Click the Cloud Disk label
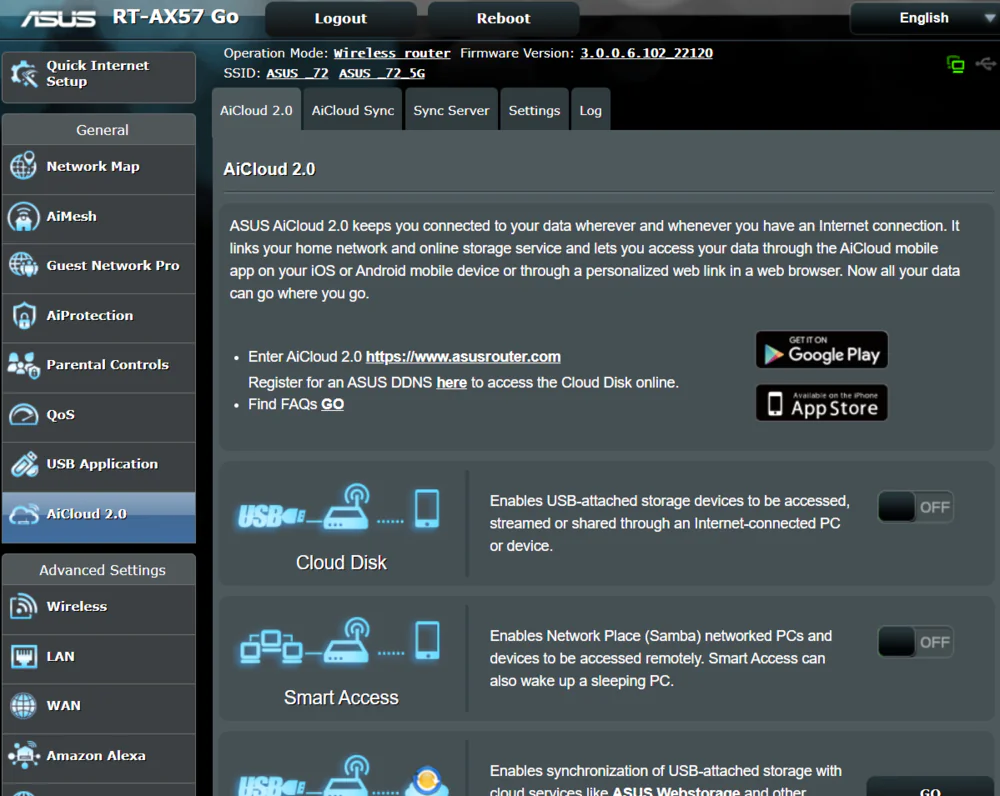Screen dimensions: 1000x796 click(341, 563)
